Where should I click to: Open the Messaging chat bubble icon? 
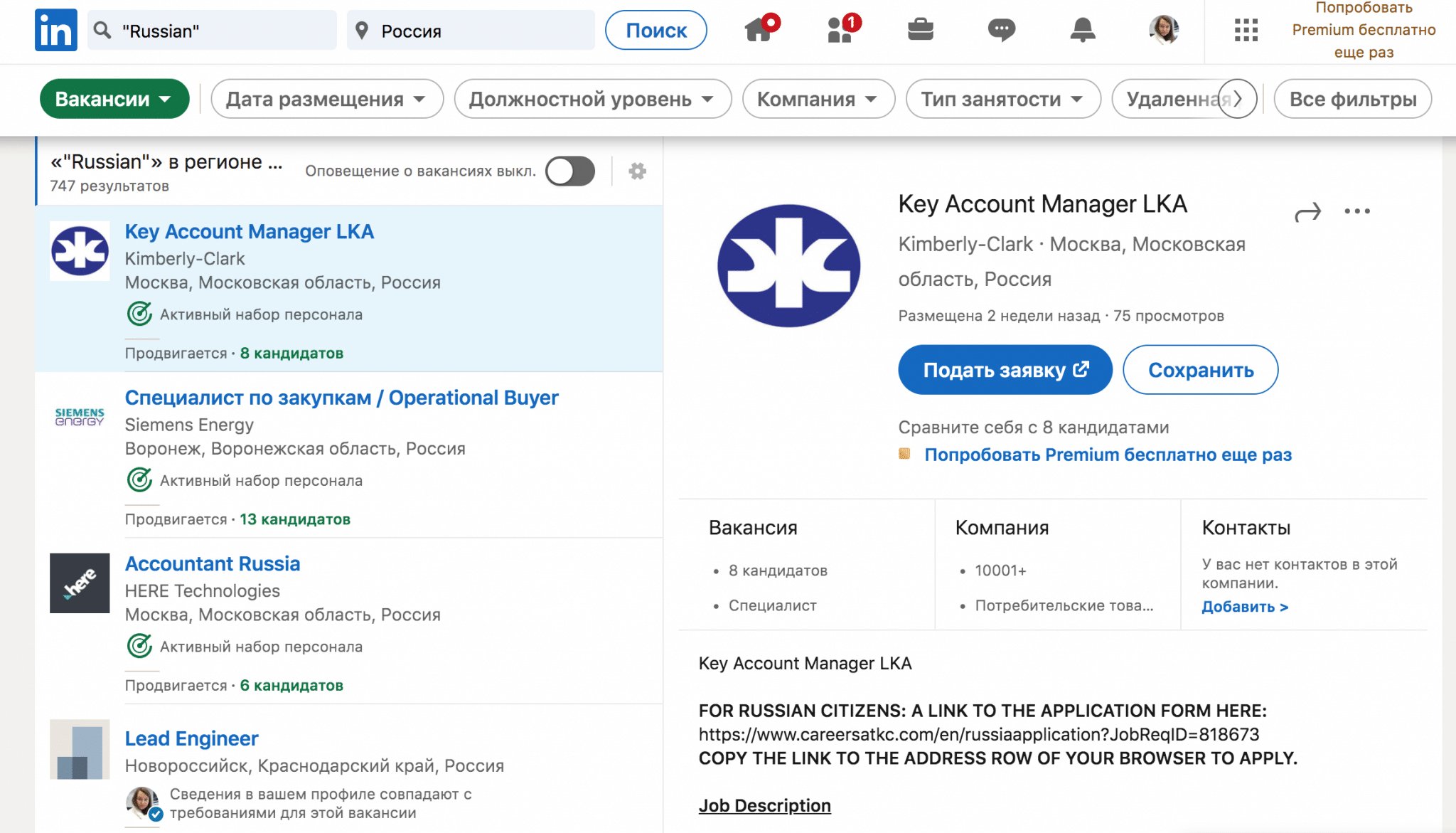click(x=1001, y=30)
